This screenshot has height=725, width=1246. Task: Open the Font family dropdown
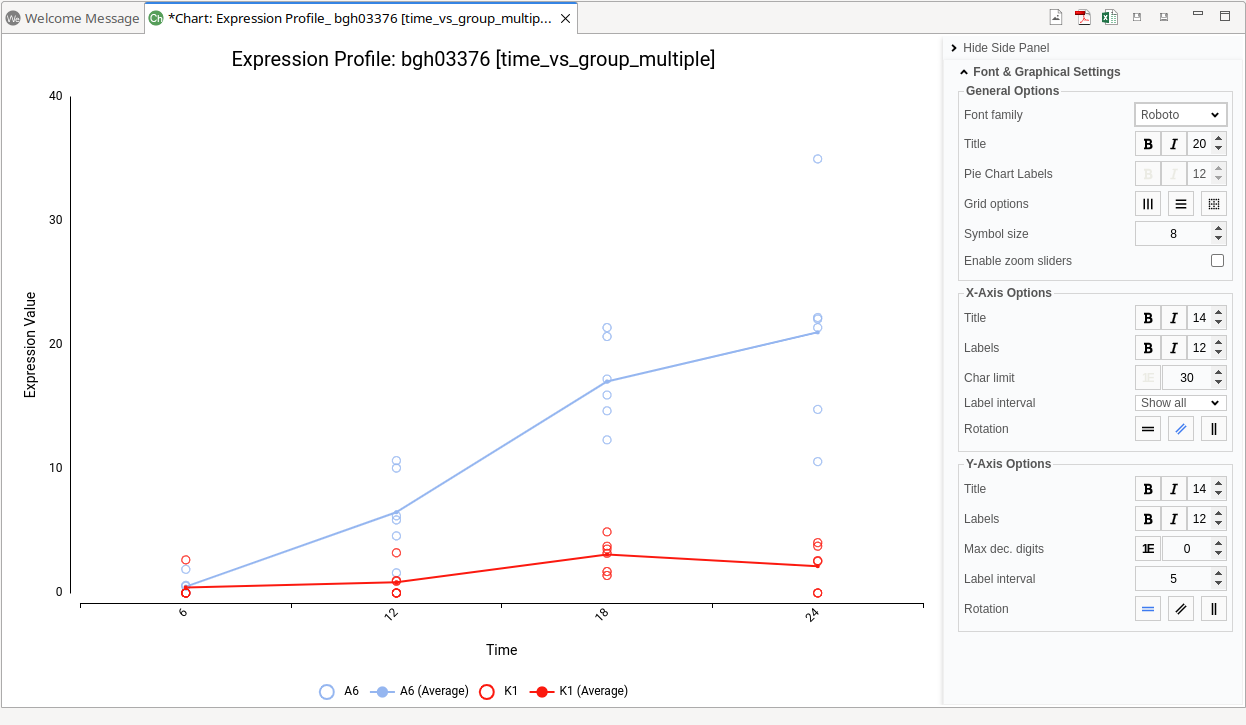point(1180,115)
